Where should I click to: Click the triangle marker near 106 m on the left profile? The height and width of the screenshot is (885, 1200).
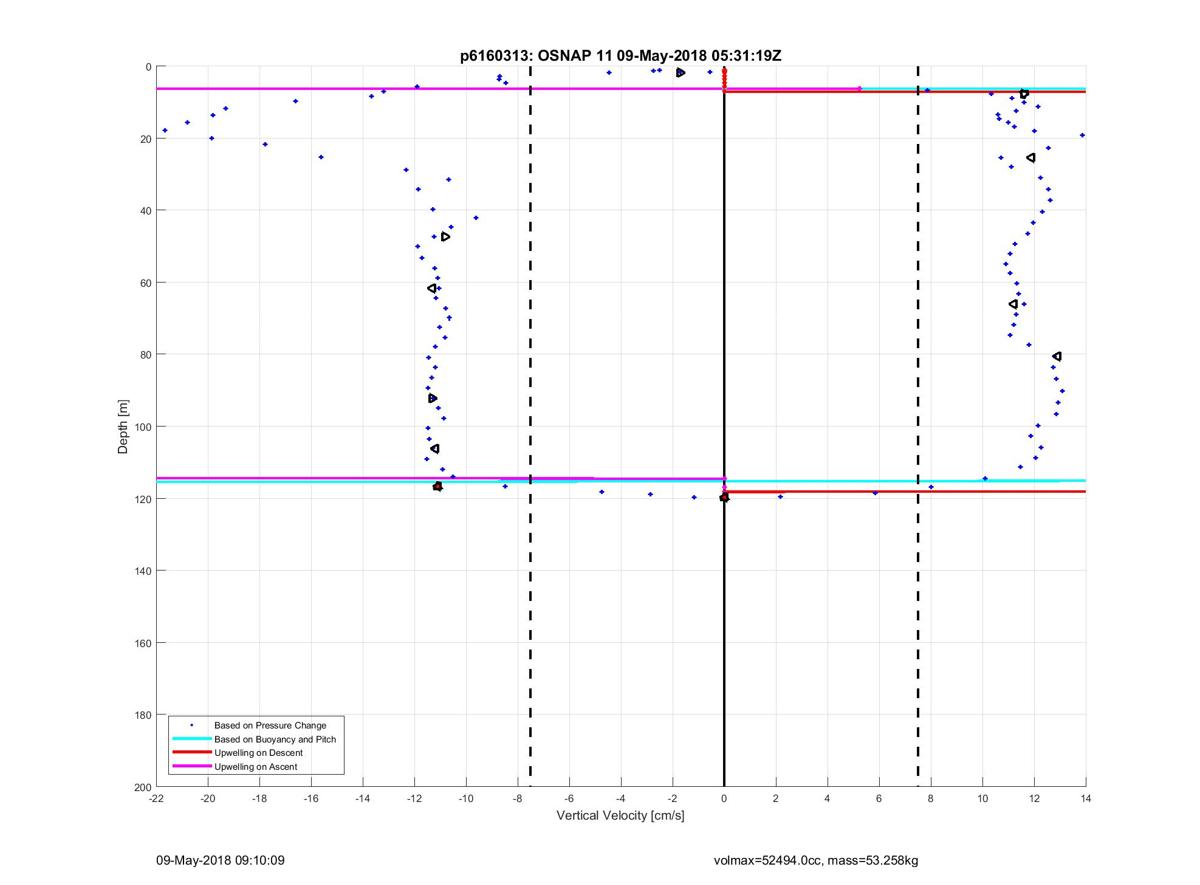click(x=434, y=449)
